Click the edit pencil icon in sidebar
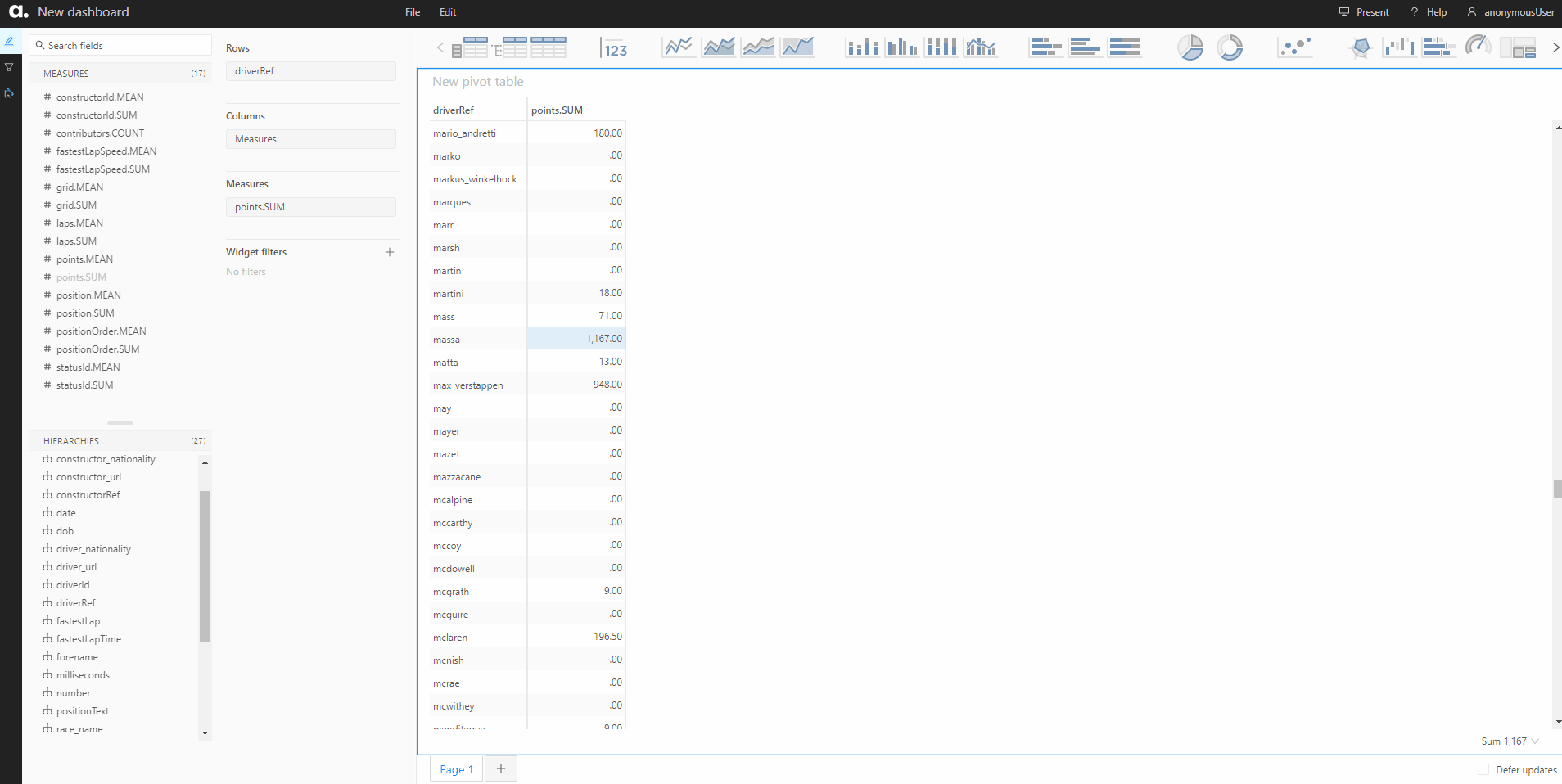 click(9, 40)
